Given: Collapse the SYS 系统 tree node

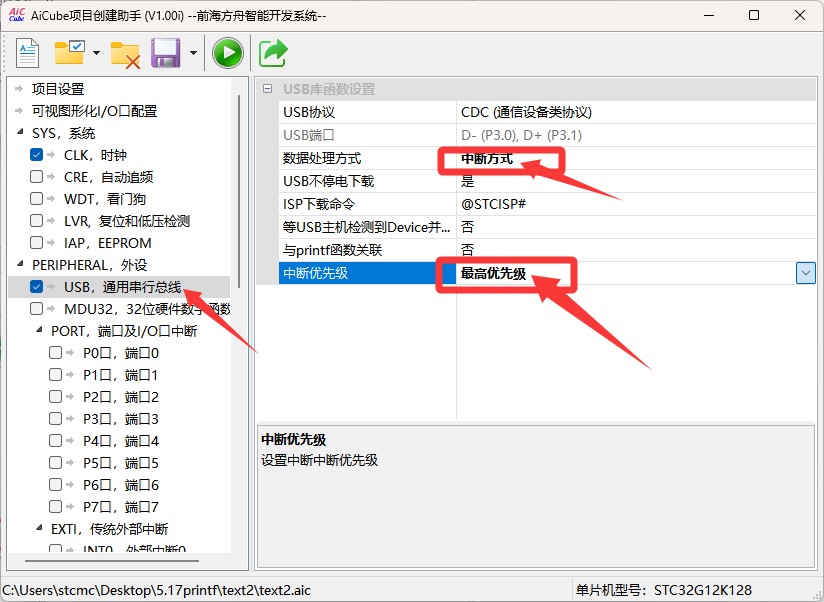Looking at the screenshot, I should coord(20,132).
